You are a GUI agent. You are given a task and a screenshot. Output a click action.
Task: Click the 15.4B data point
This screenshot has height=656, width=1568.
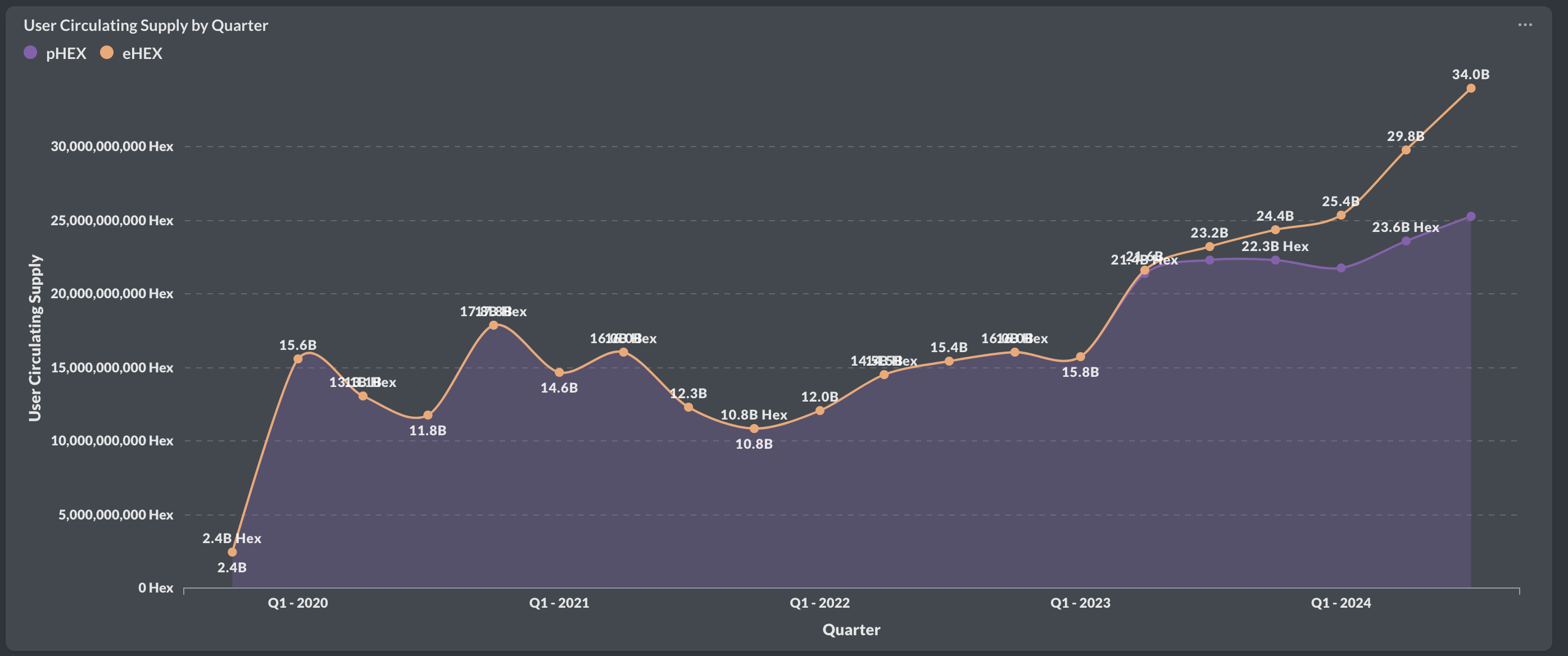click(948, 362)
